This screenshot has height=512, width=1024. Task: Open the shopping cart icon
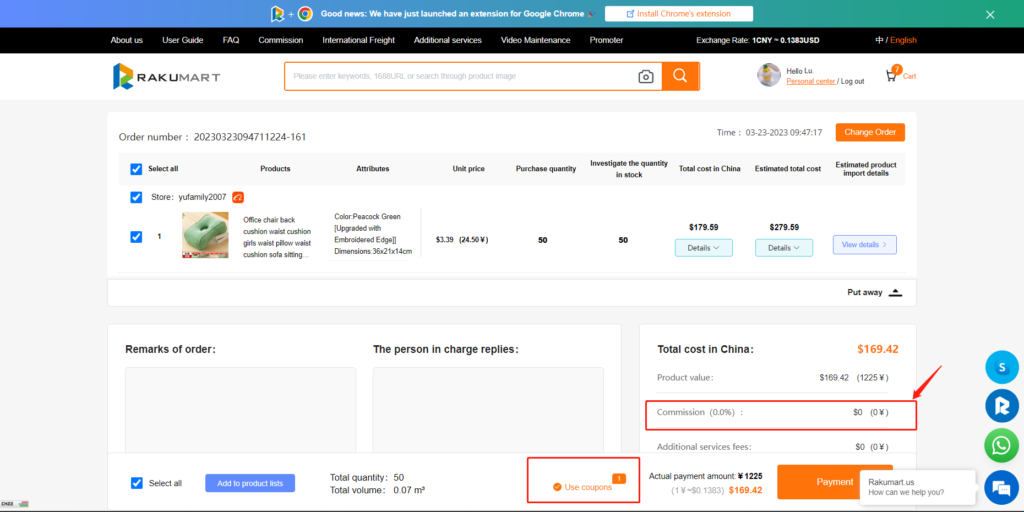(x=891, y=76)
